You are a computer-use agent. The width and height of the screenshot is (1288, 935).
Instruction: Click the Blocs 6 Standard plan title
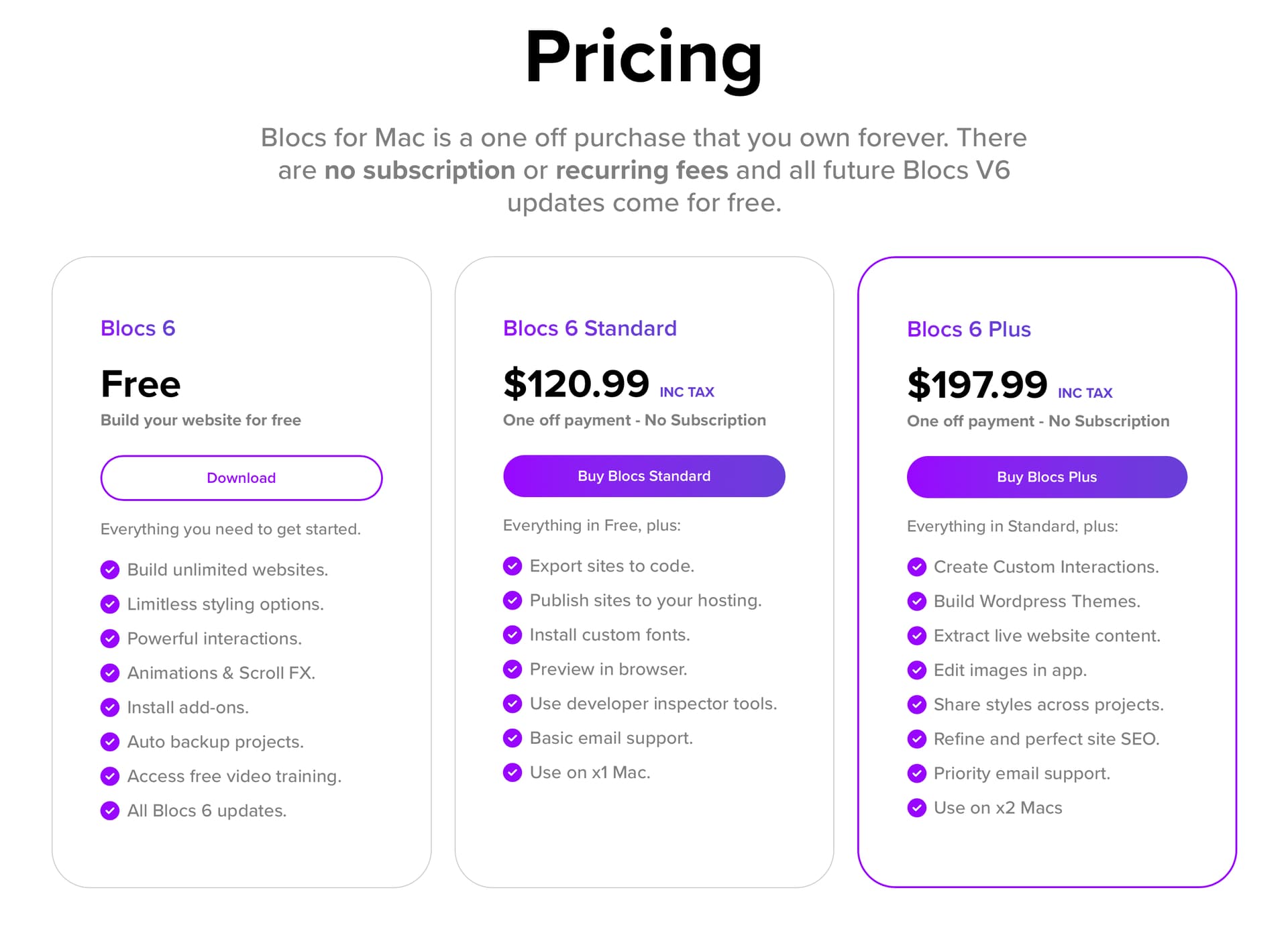click(590, 328)
